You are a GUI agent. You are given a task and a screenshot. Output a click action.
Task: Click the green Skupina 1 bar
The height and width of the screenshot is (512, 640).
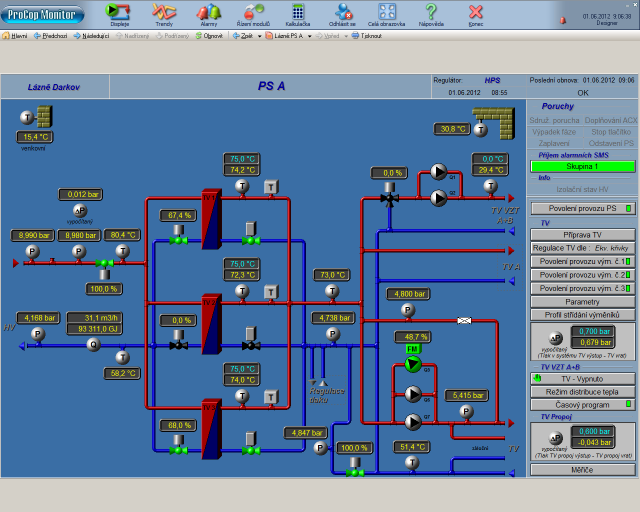[582, 166]
